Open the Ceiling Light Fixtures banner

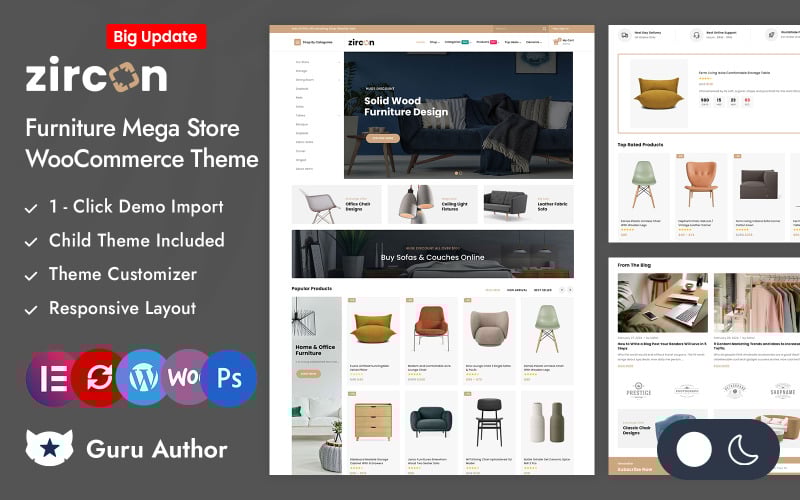tap(433, 205)
